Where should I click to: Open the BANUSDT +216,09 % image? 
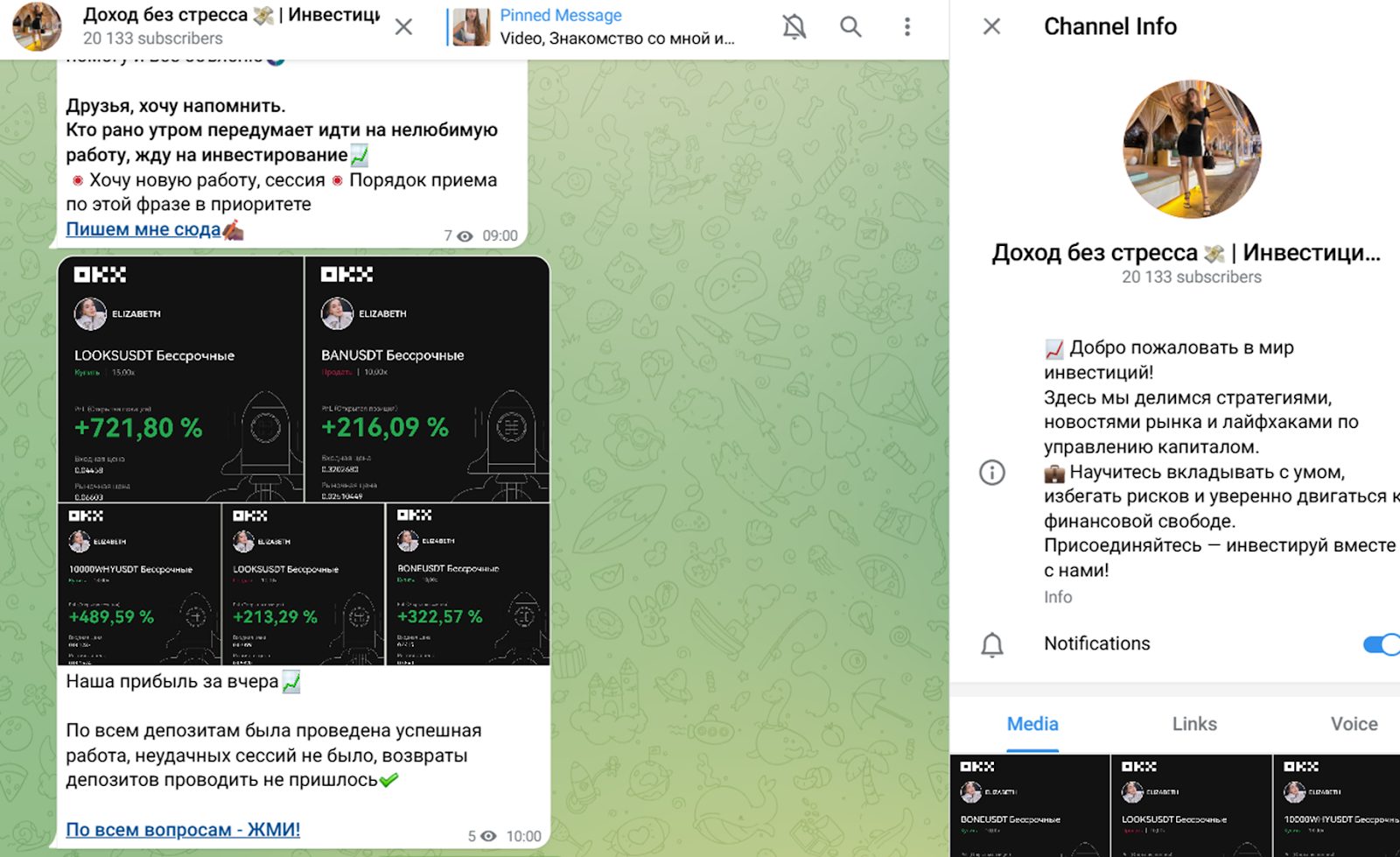coord(427,379)
